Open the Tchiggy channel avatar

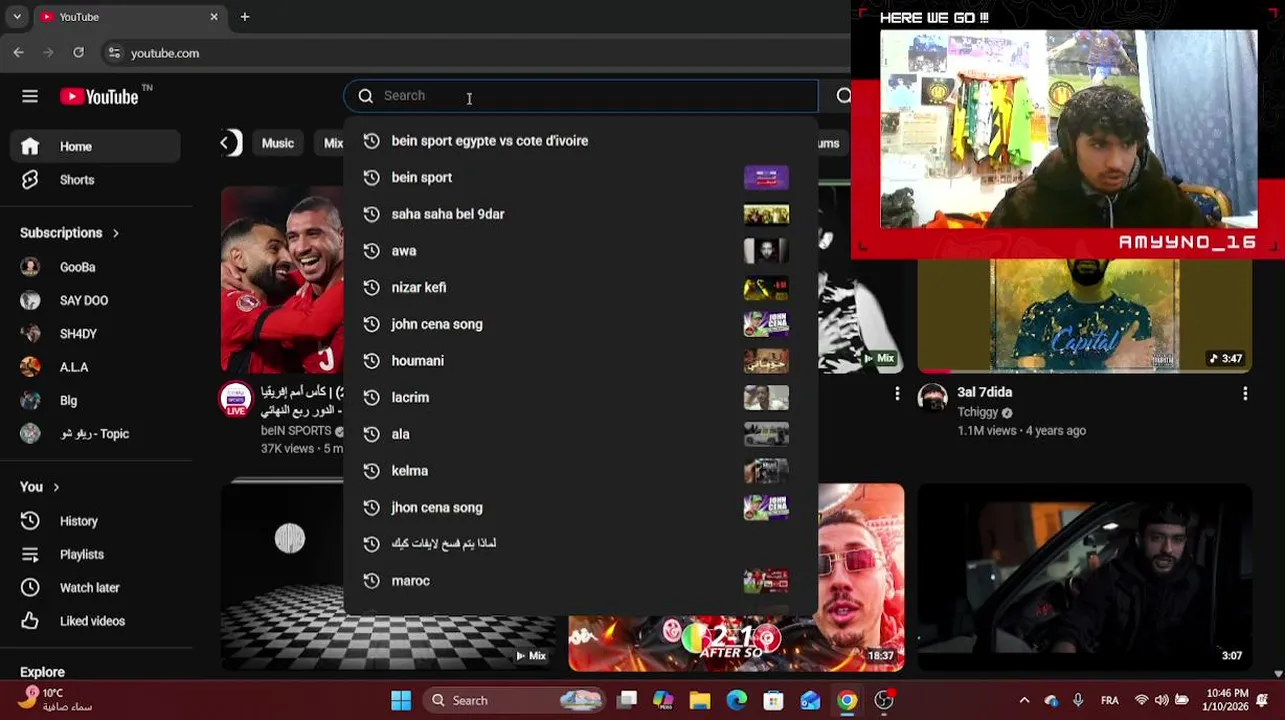click(x=933, y=398)
